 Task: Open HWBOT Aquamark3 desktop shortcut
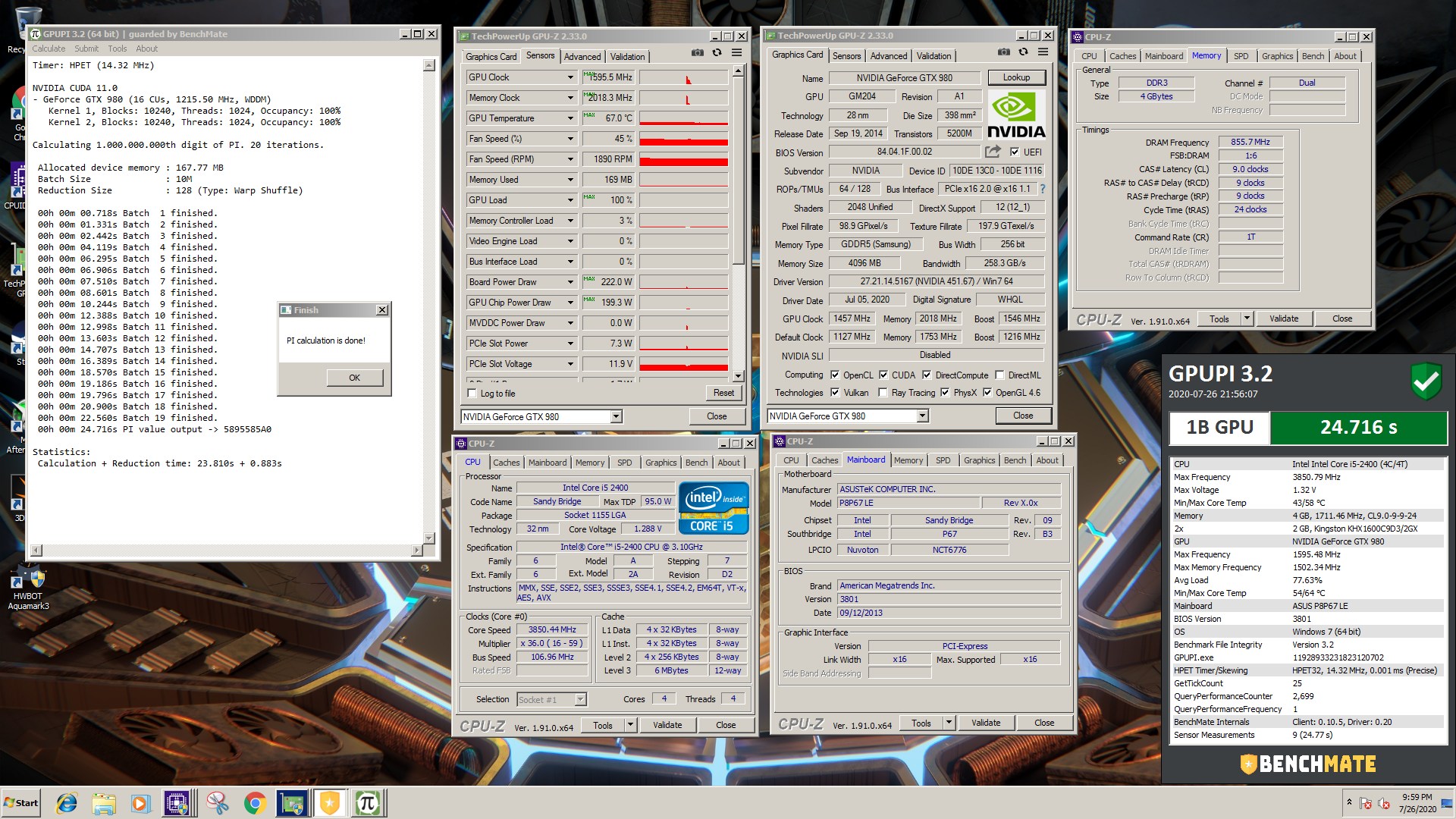click(28, 588)
